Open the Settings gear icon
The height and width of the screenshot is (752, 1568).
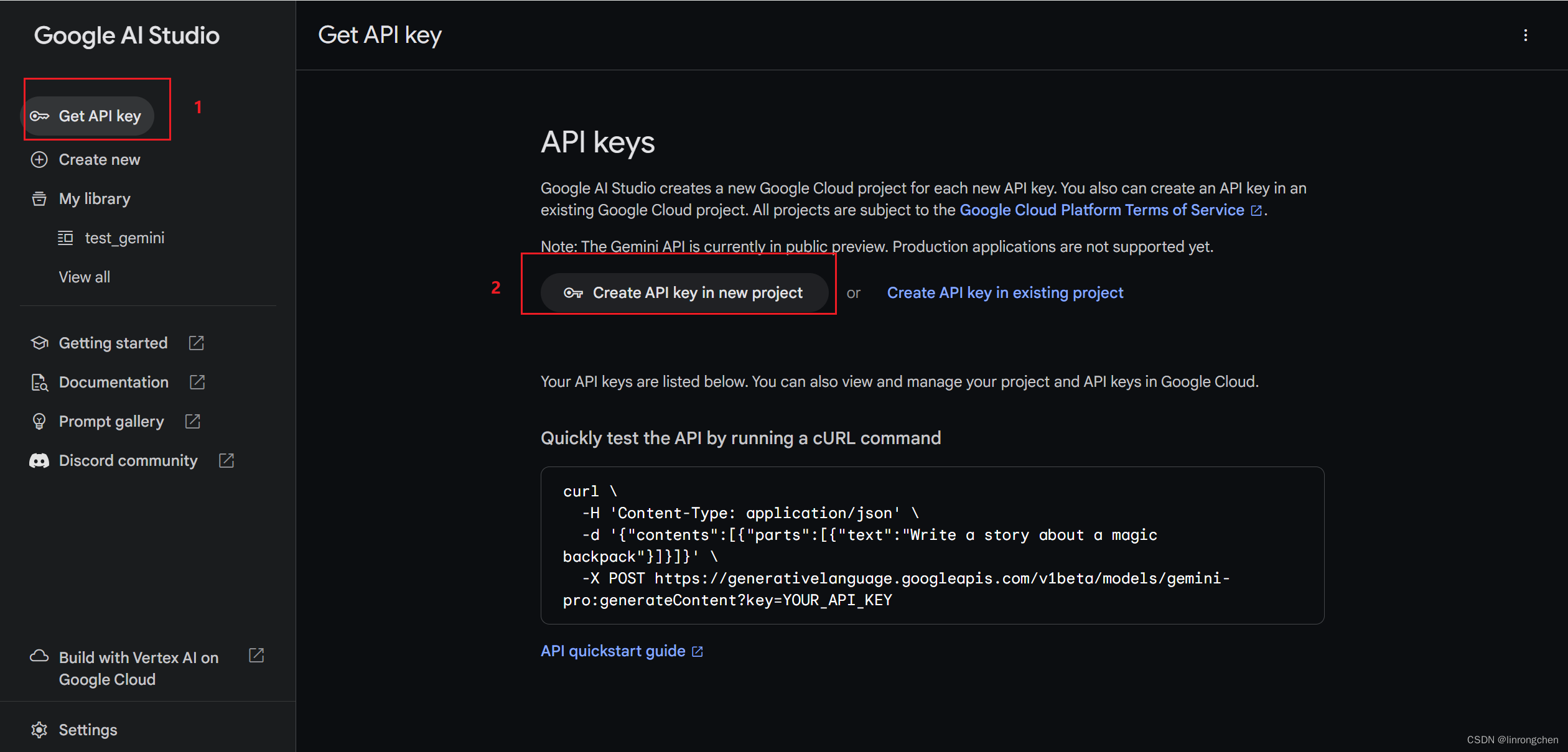pyautogui.click(x=39, y=730)
